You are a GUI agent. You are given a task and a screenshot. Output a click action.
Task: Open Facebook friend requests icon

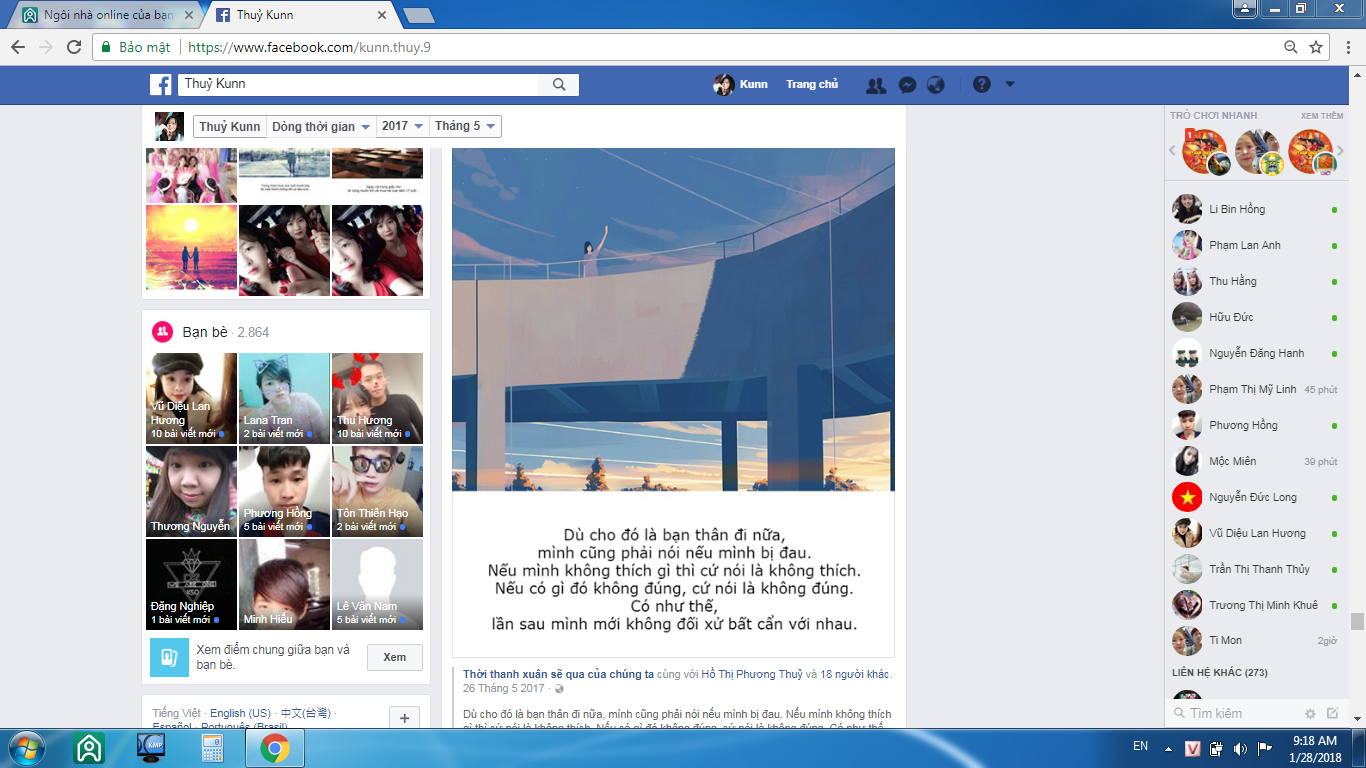(876, 85)
